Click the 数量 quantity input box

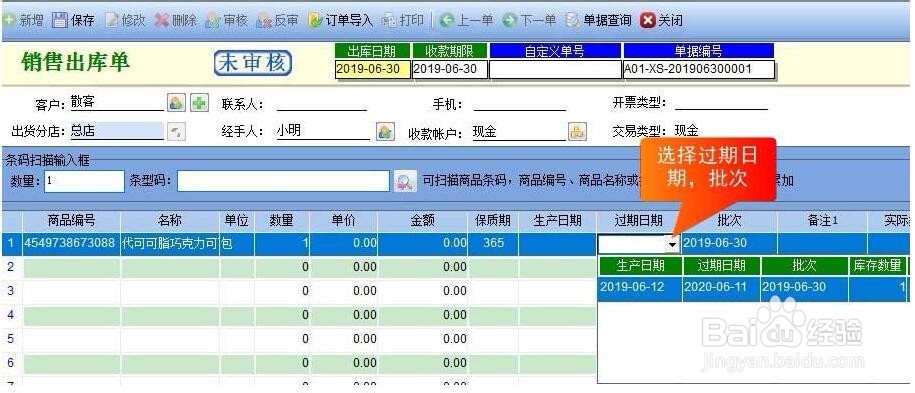click(x=84, y=181)
